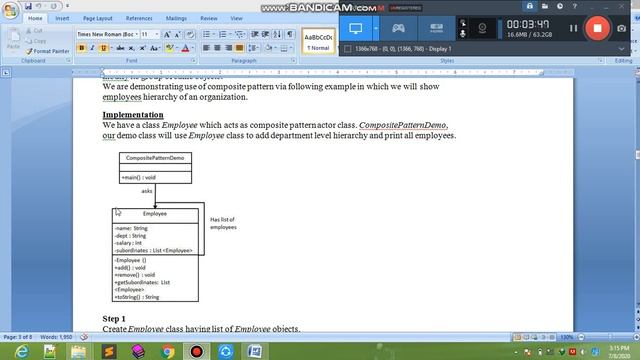The width and height of the screenshot is (640, 360).
Task: Increase the paragraph indent
Action: click(265, 34)
